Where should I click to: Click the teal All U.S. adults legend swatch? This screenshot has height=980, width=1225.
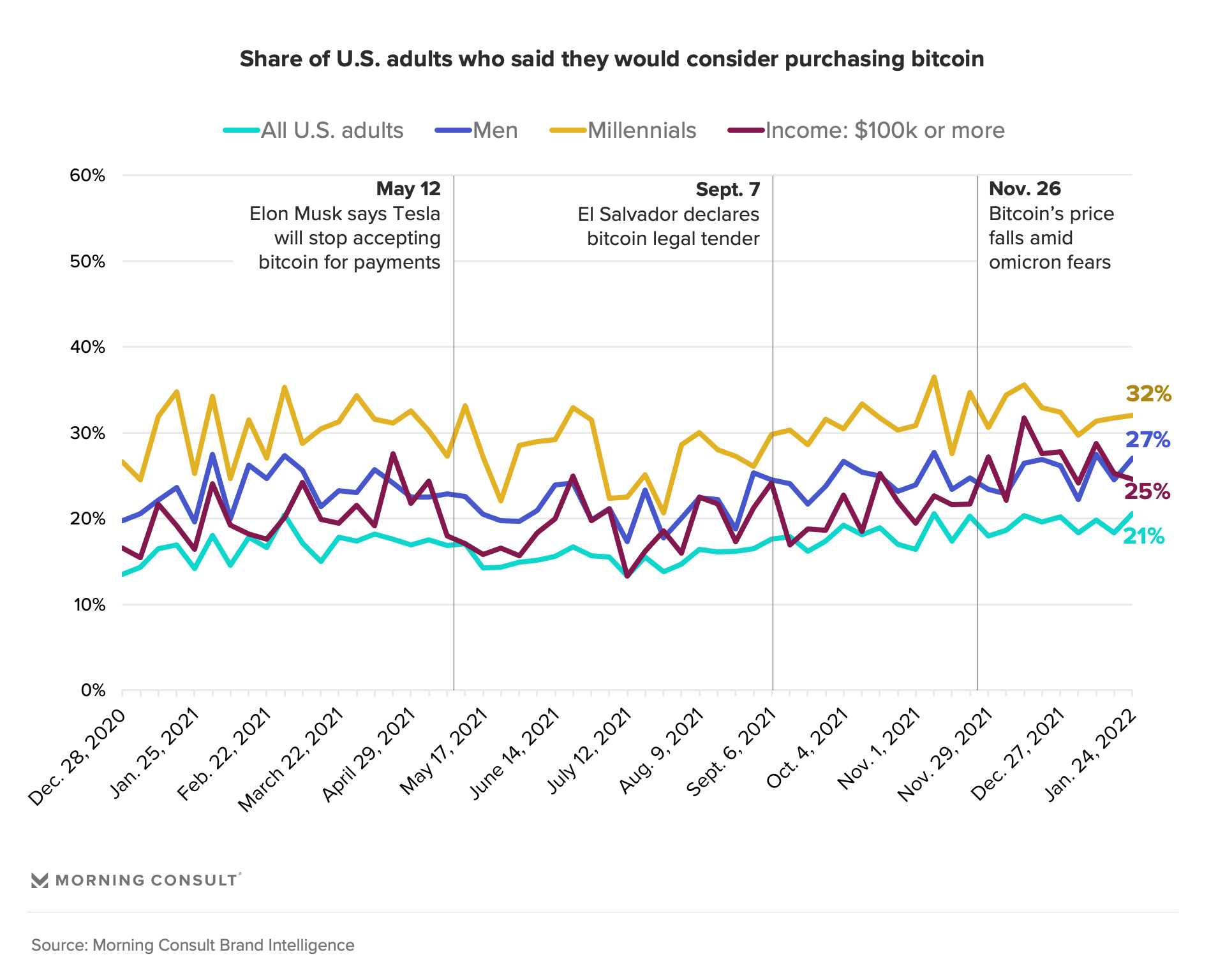tap(241, 130)
